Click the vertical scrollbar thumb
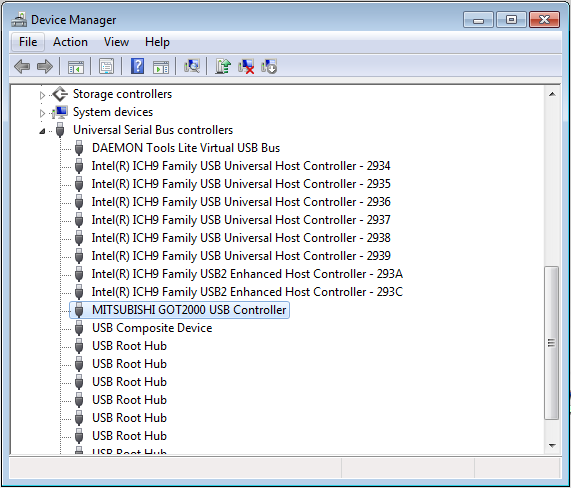 [552, 343]
